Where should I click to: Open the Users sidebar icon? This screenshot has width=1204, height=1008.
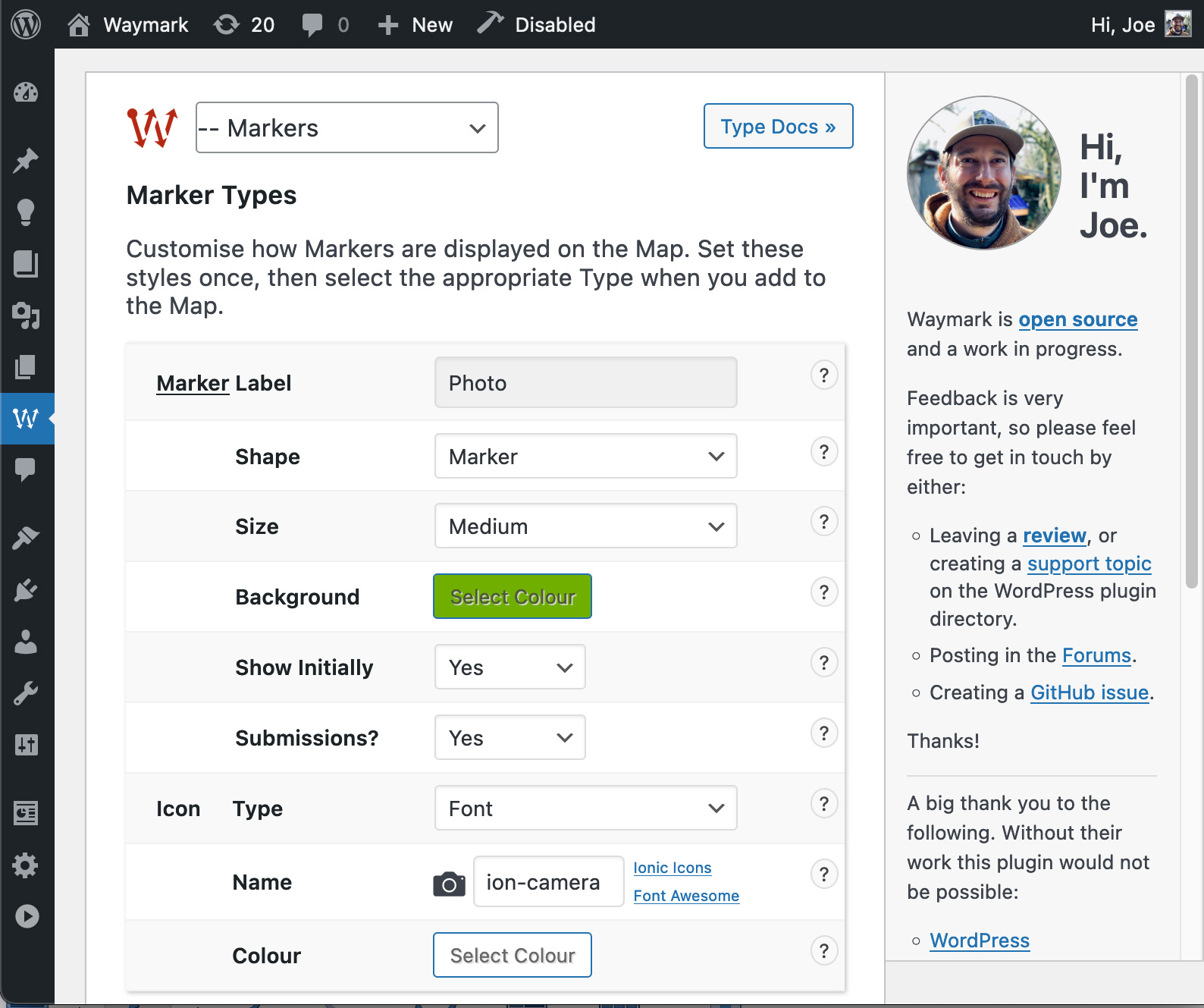point(26,642)
